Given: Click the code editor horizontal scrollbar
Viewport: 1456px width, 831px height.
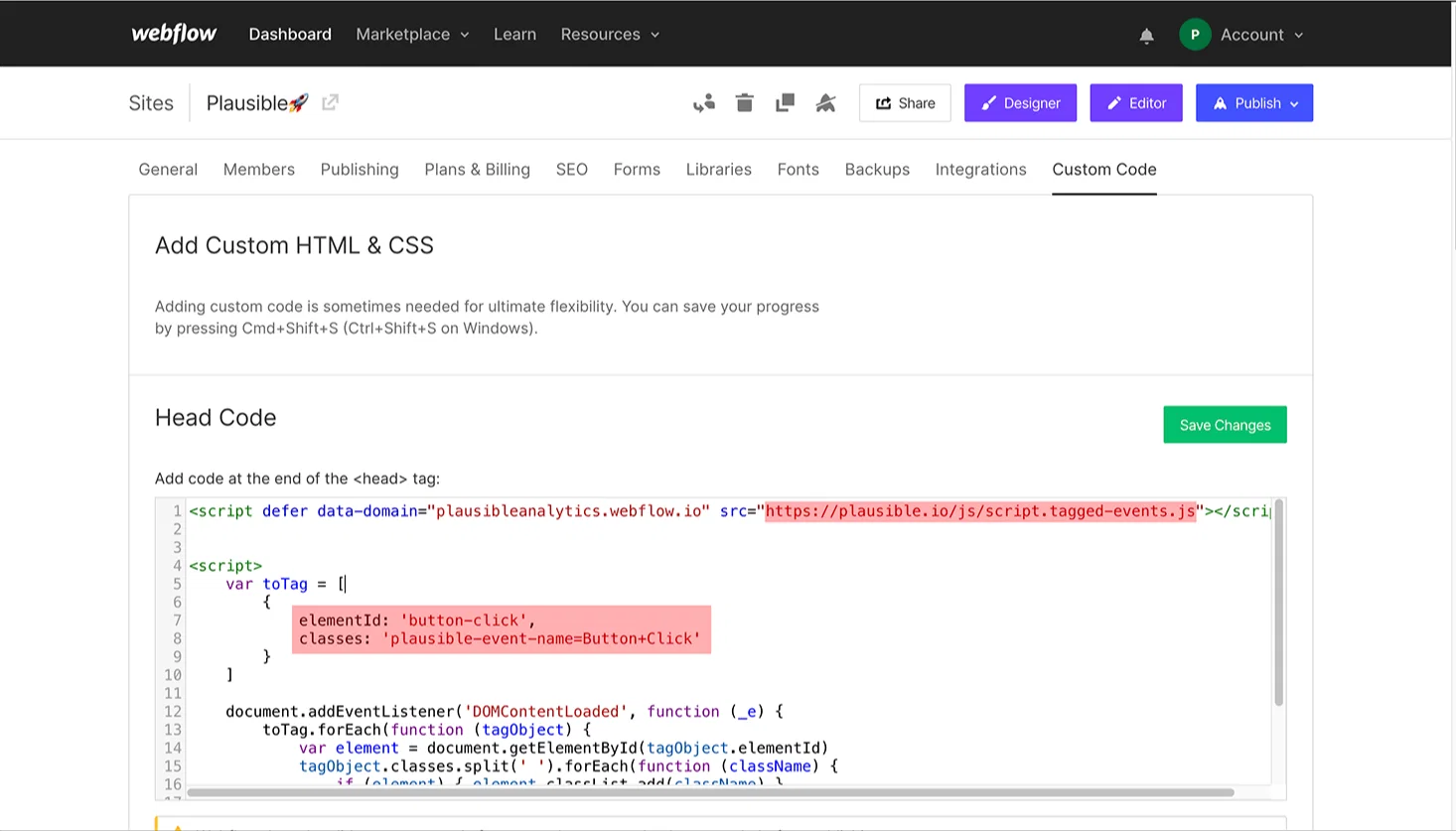Looking at the screenshot, I should pyautogui.click(x=710, y=792).
